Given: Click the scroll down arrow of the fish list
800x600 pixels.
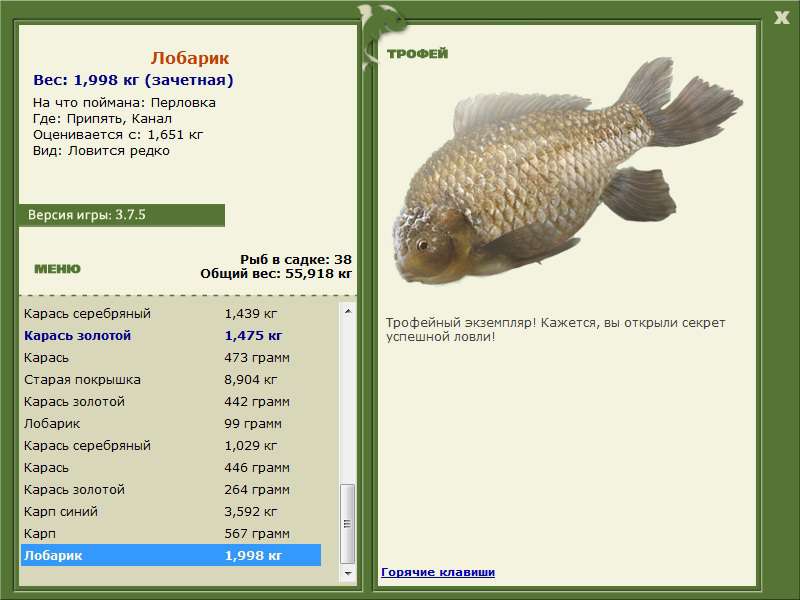Looking at the screenshot, I should 348,573.
